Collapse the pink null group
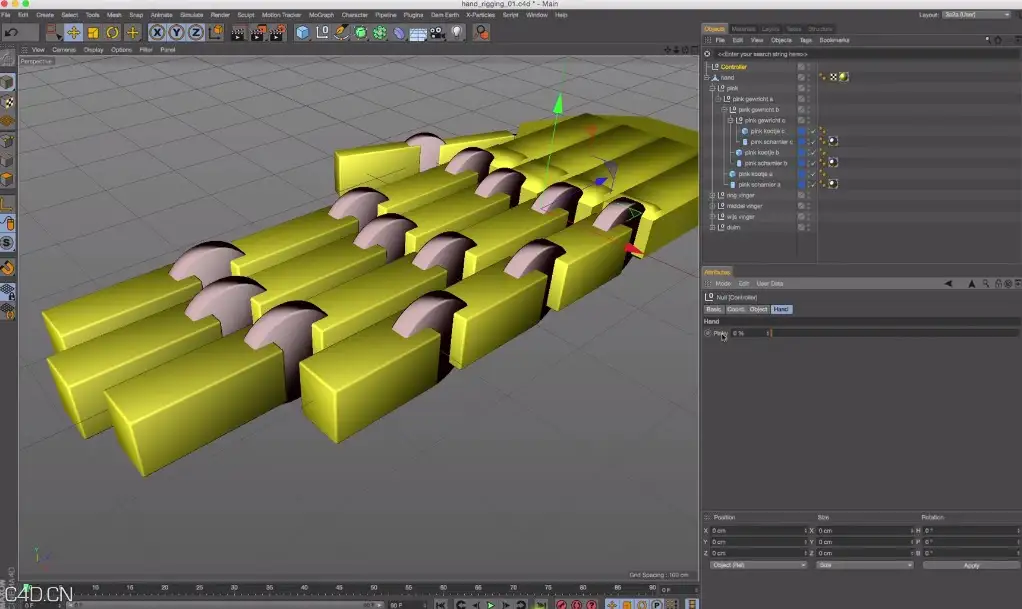This screenshot has height=609, width=1022. pyautogui.click(x=712, y=88)
